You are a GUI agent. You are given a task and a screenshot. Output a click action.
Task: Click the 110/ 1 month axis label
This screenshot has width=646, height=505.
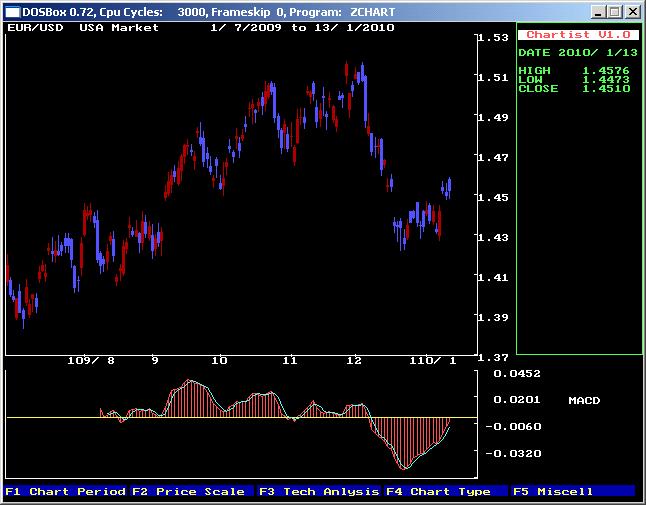[433, 361]
